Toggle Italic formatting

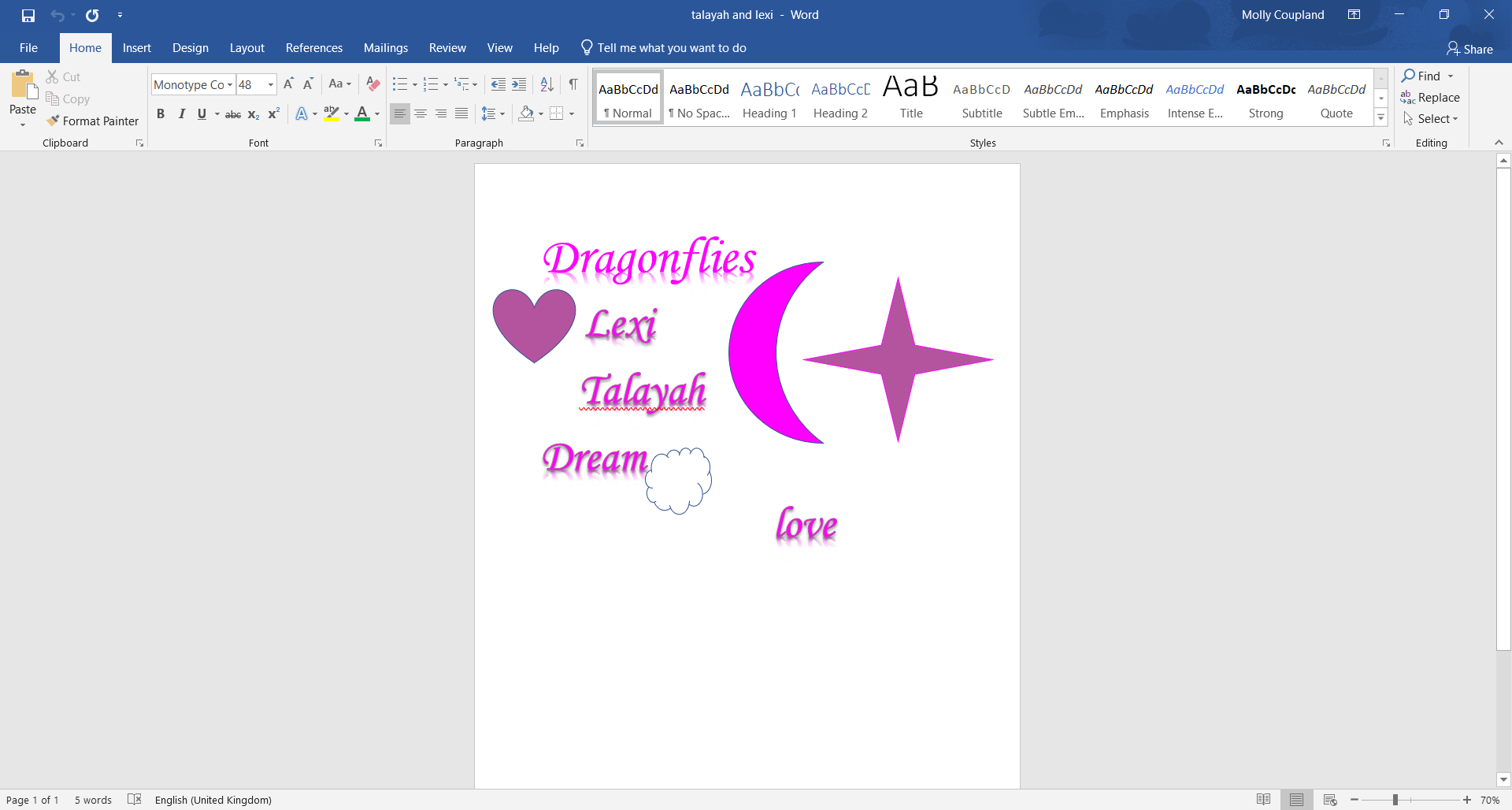pyautogui.click(x=181, y=114)
